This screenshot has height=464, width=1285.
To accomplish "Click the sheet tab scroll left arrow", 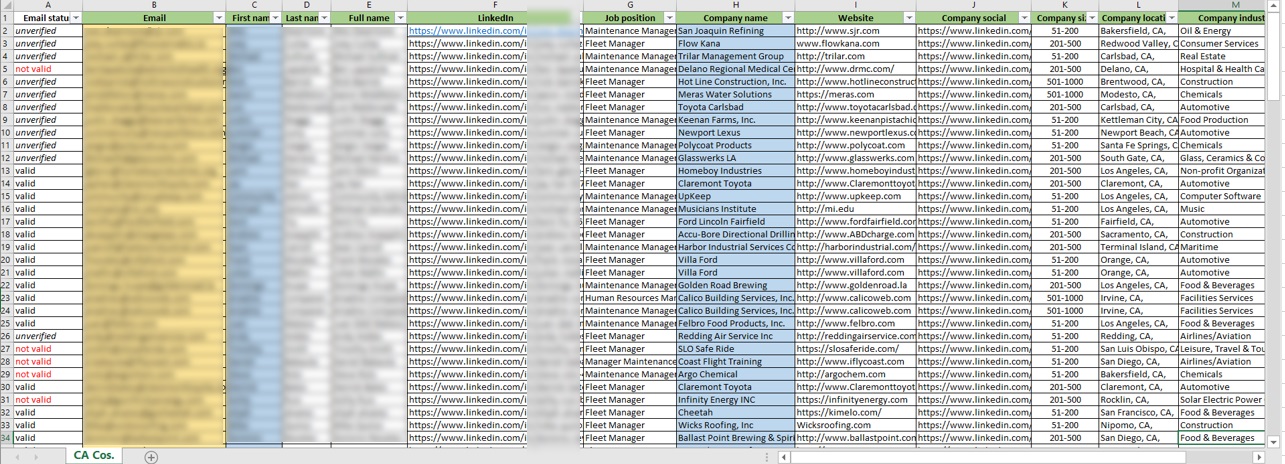I will (x=18, y=457).
